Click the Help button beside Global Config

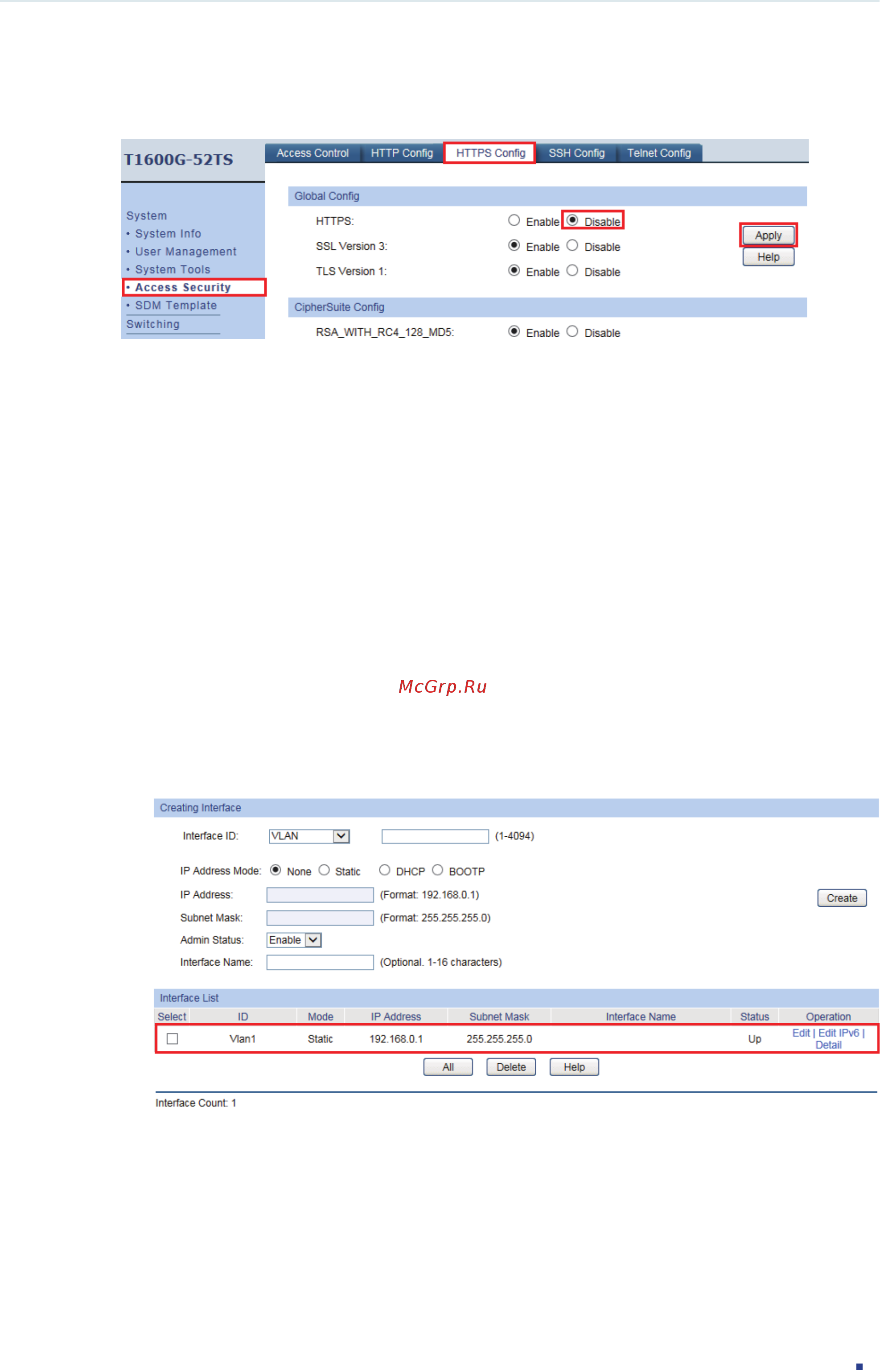click(768, 257)
